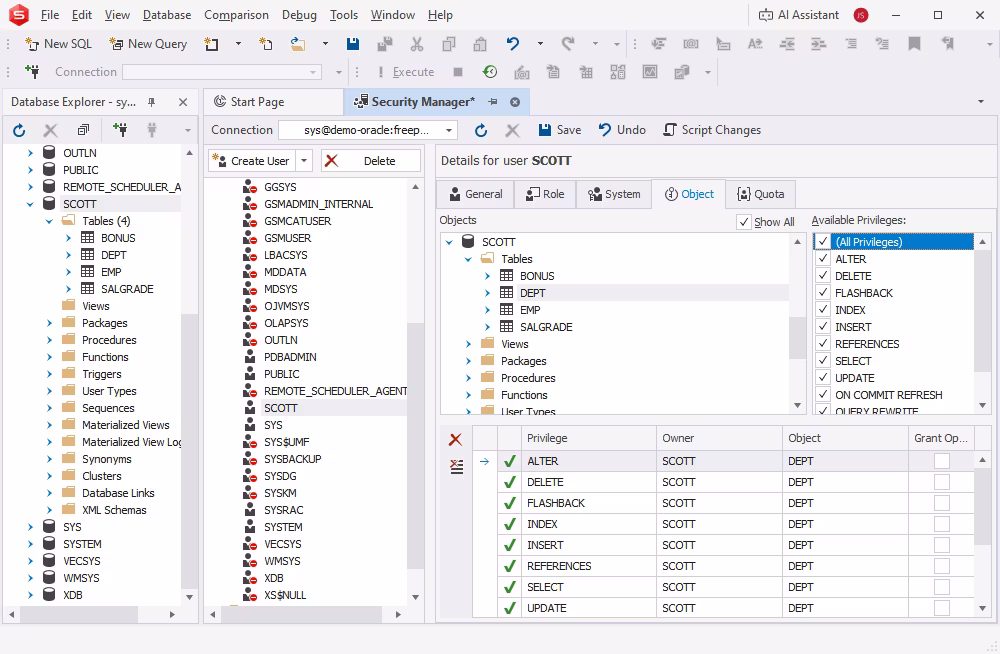Viewport: 1000px width, 654px height.
Task: Click the New Query toolbar button
Action: [148, 44]
